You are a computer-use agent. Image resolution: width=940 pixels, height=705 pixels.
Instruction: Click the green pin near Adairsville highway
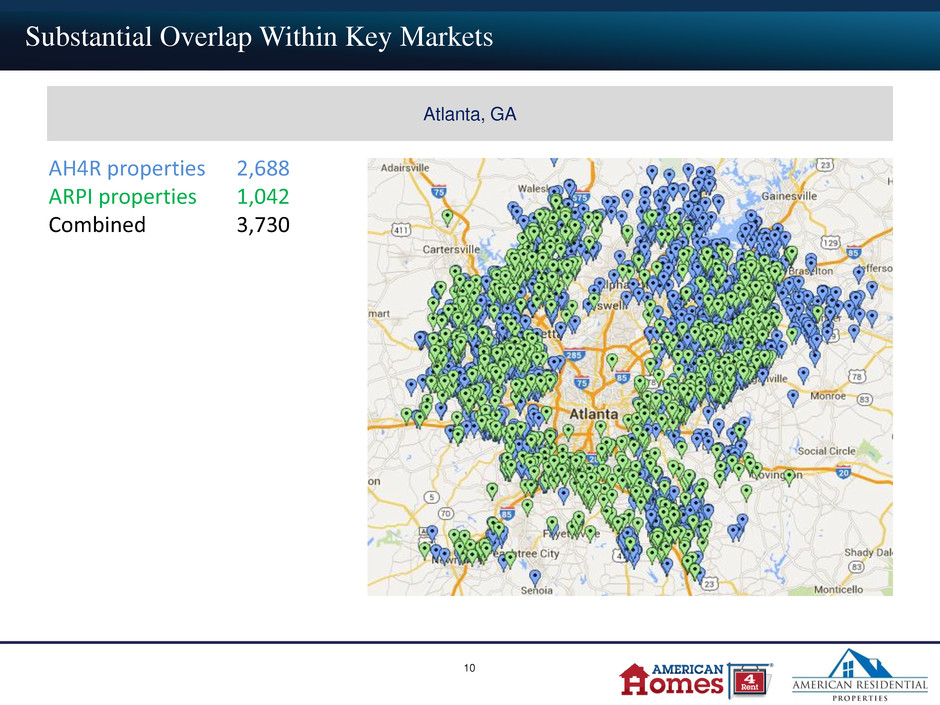447,216
